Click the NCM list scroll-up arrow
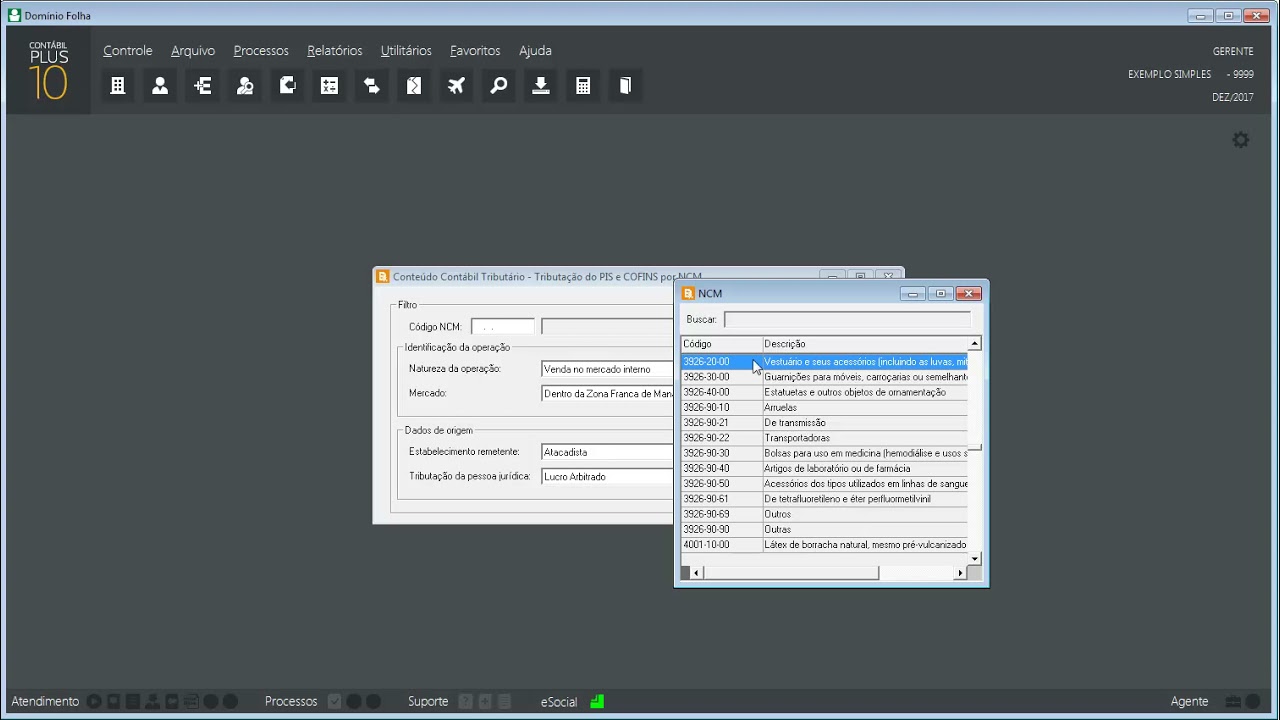The image size is (1280, 720). point(975,344)
